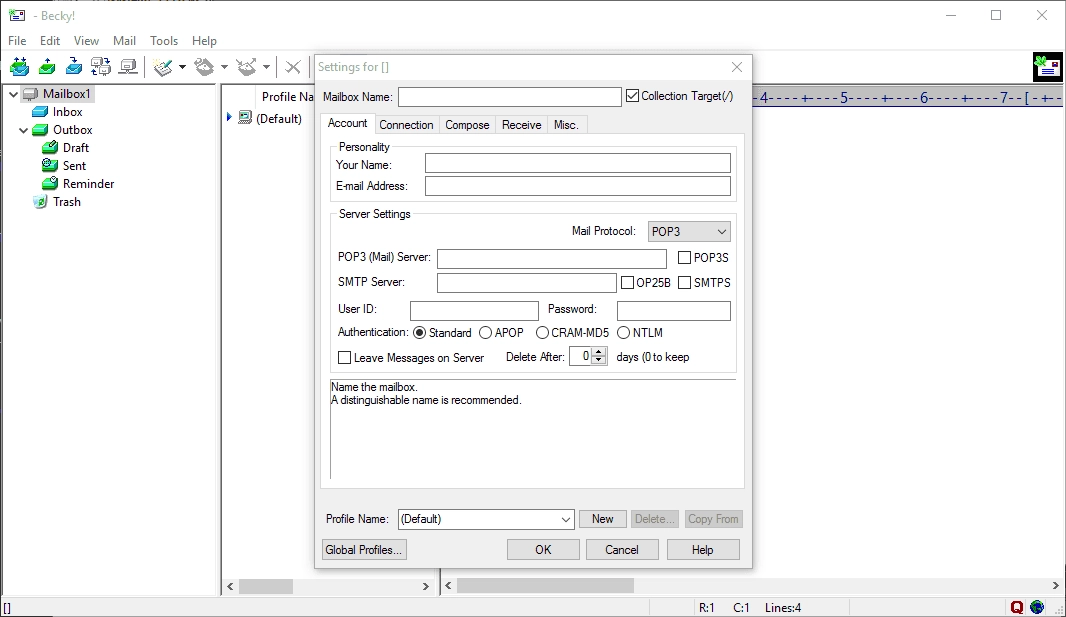Viewport: 1066px width, 617px height.
Task: Click the greyed-out Delete X toolbar icon
Action: tap(293, 67)
